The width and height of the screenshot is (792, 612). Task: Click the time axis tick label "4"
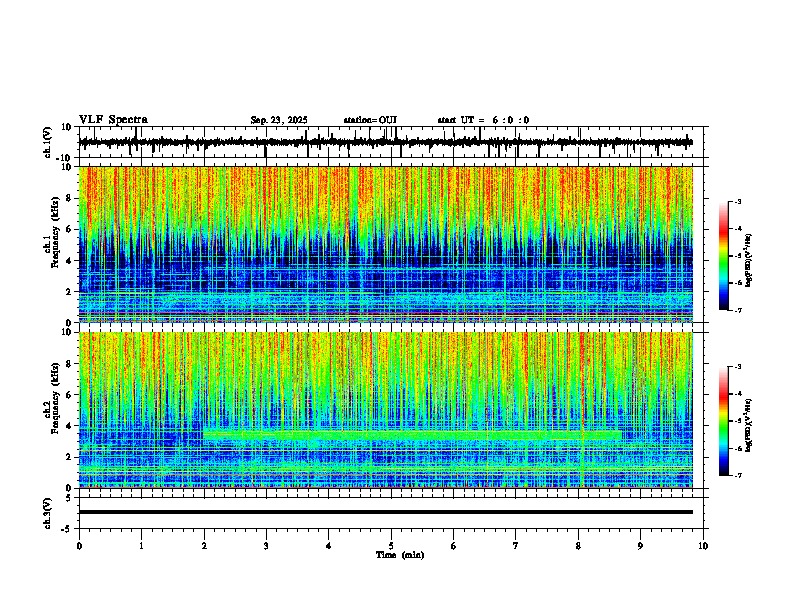(x=329, y=546)
